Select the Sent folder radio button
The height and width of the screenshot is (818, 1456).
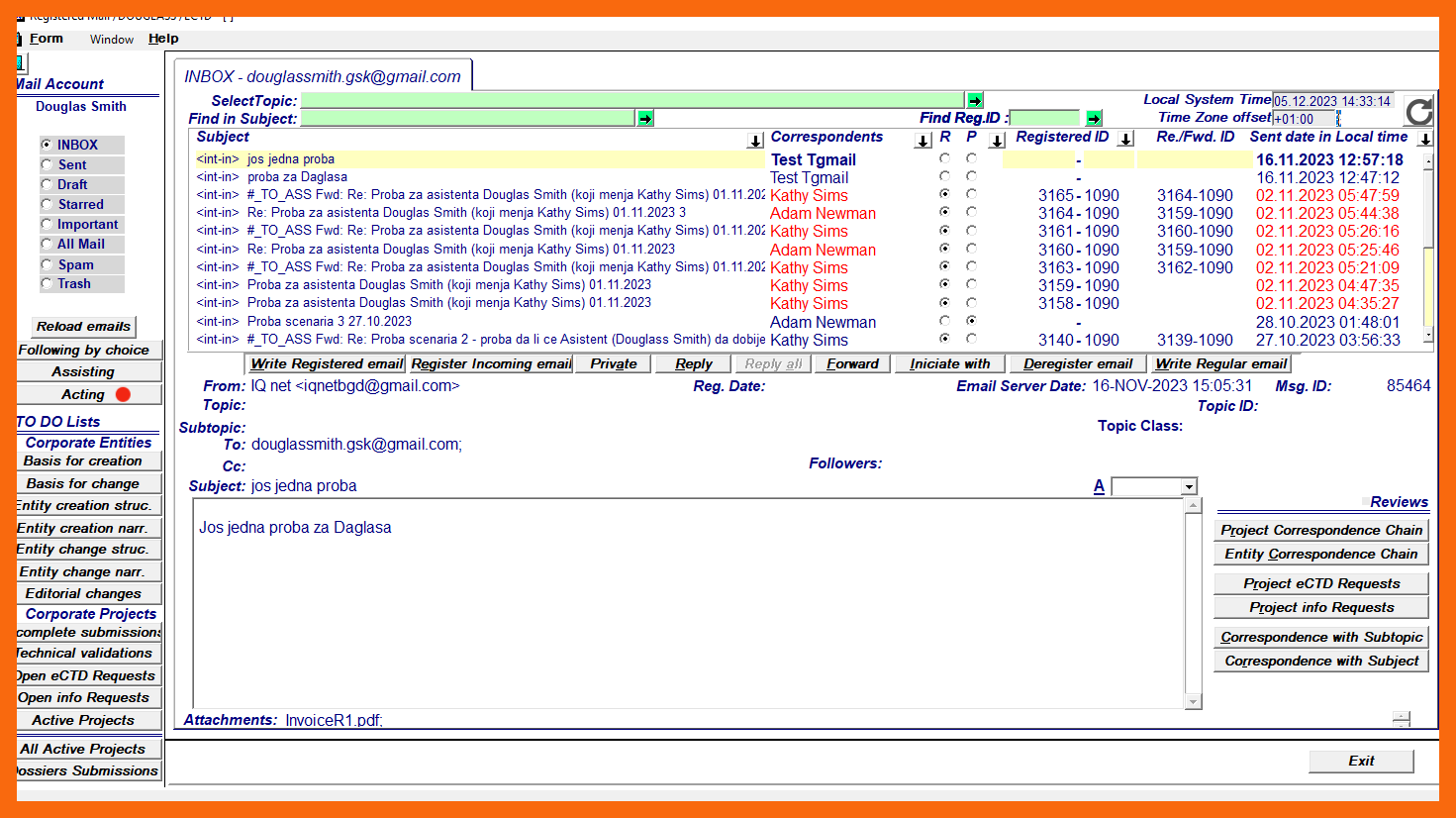click(x=47, y=164)
